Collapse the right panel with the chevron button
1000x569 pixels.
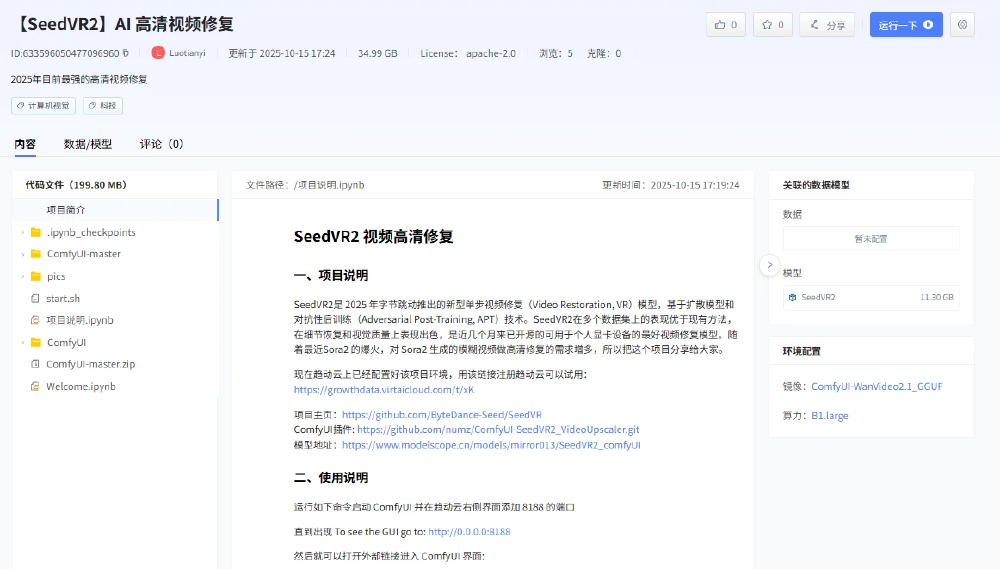click(770, 265)
